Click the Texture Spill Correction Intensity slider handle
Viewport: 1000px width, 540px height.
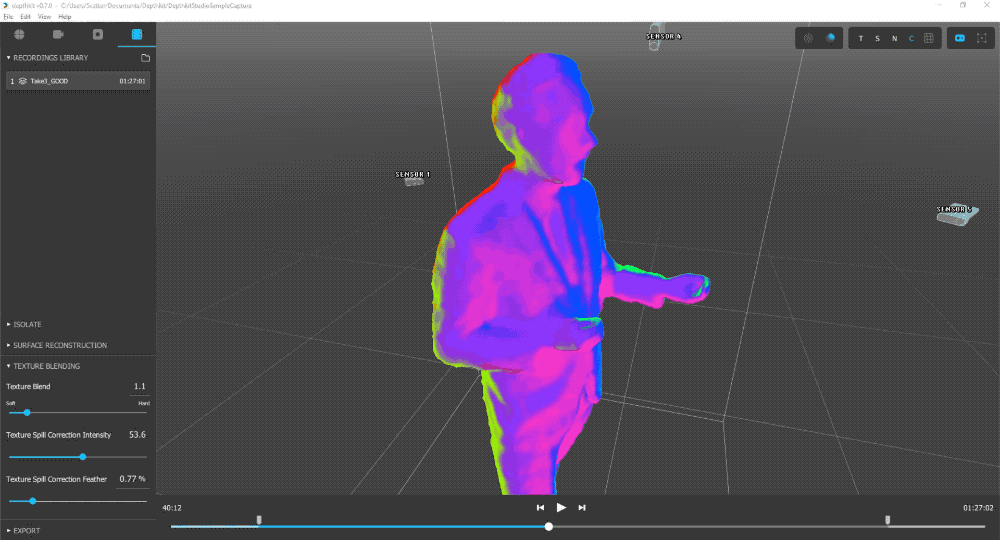(x=83, y=457)
